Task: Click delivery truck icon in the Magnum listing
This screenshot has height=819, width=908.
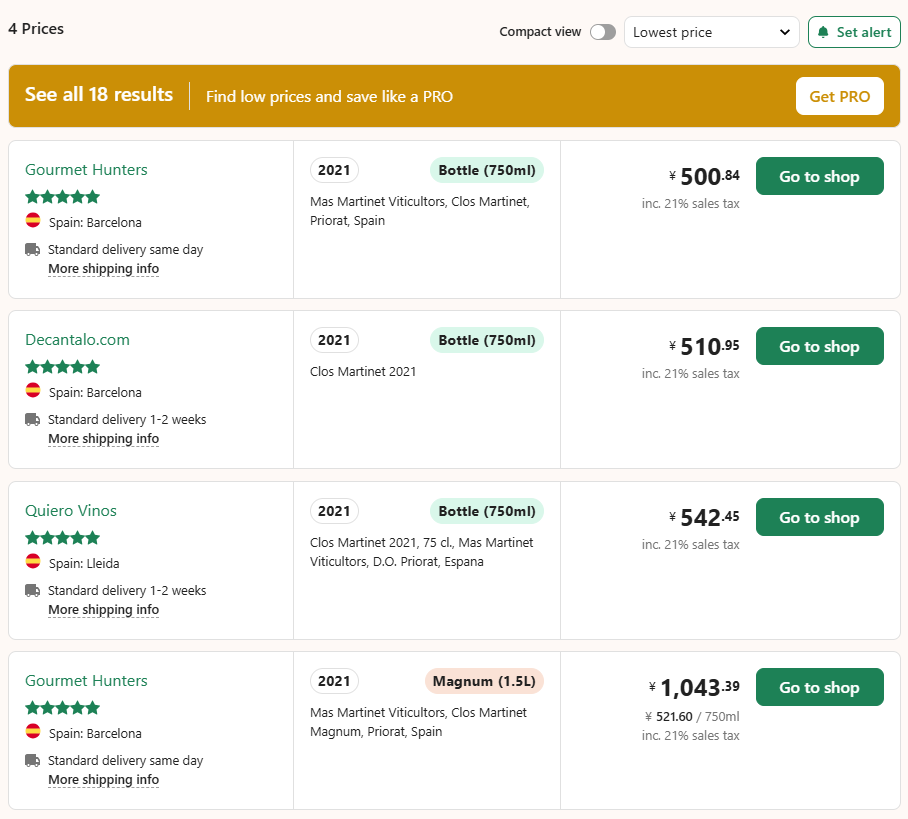Action: pos(32,760)
